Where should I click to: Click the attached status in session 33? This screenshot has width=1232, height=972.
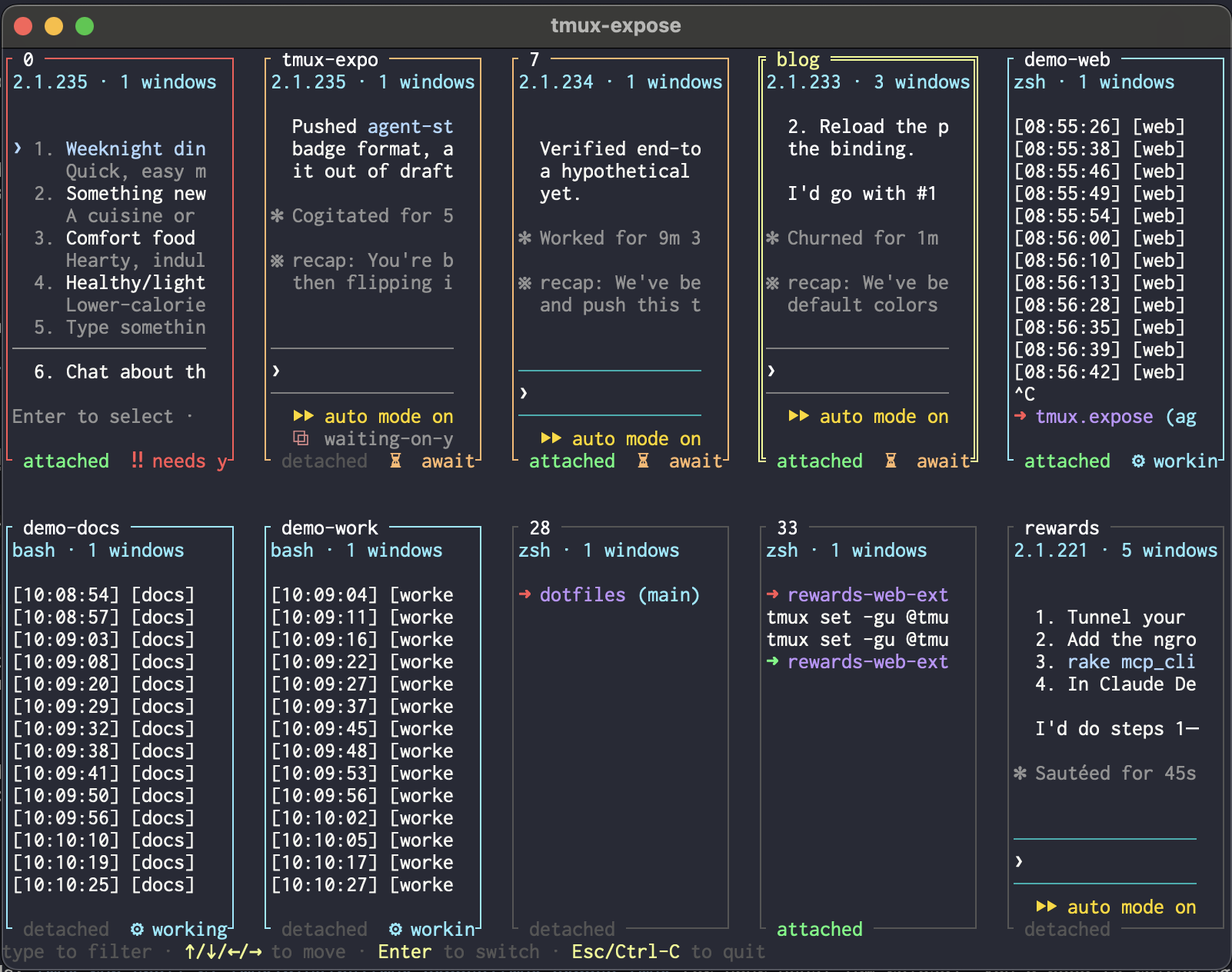[820, 929]
